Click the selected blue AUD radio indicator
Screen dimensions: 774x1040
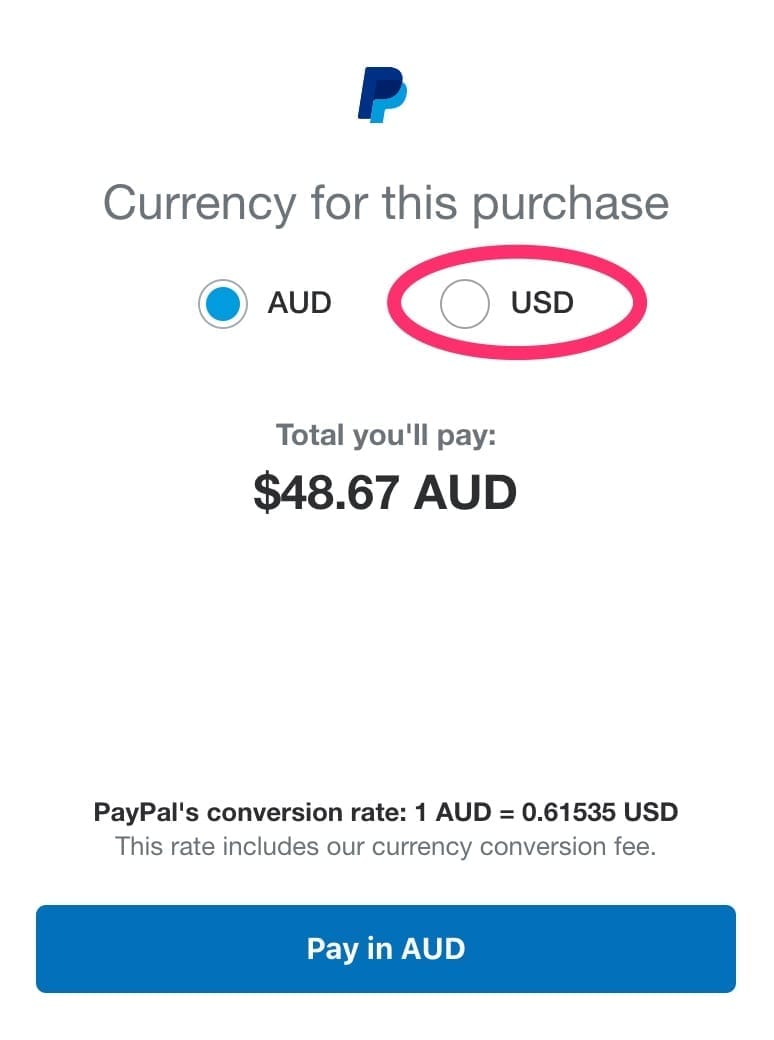click(x=222, y=302)
